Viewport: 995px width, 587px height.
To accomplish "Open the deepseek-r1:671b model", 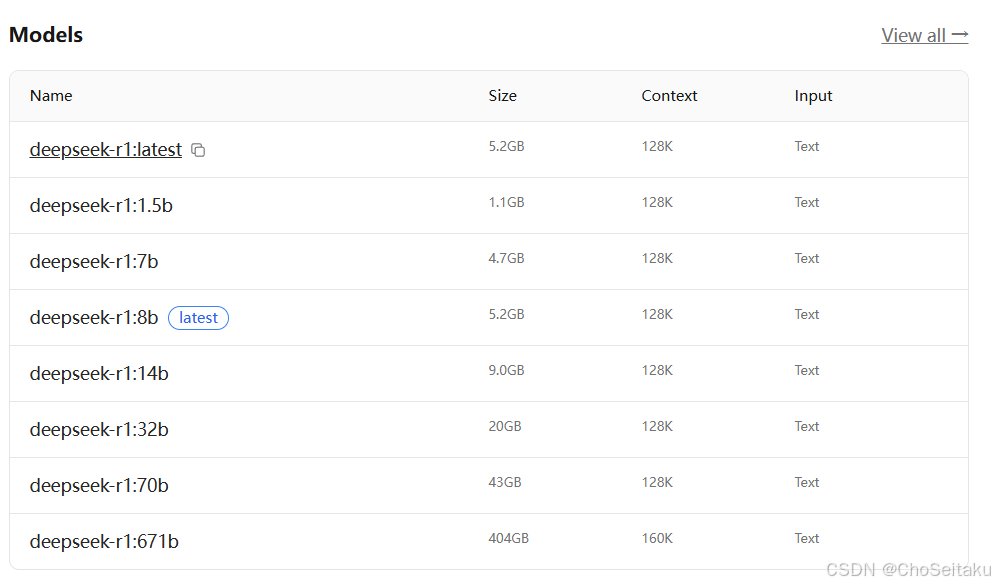I will click(104, 541).
